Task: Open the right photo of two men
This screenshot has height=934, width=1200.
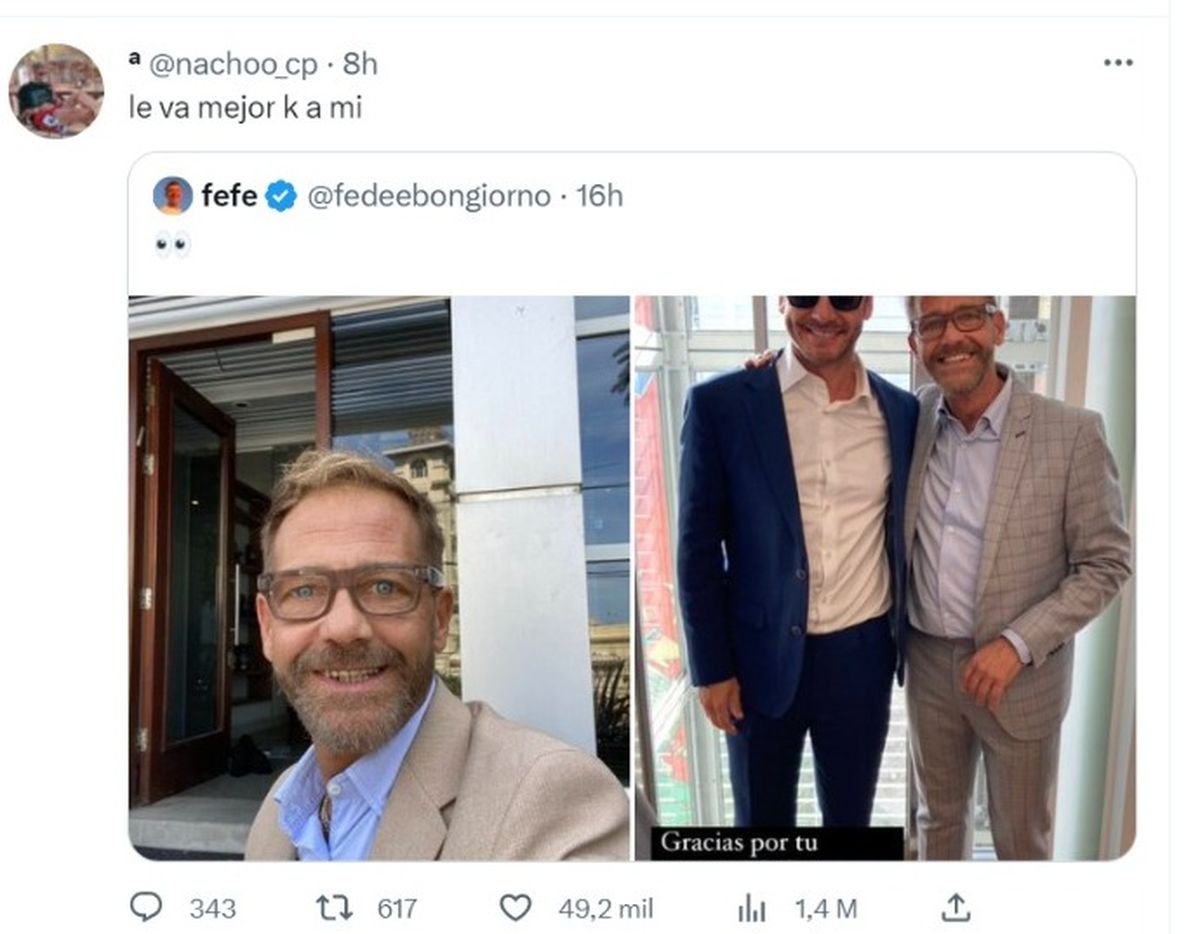Action: (x=885, y=577)
